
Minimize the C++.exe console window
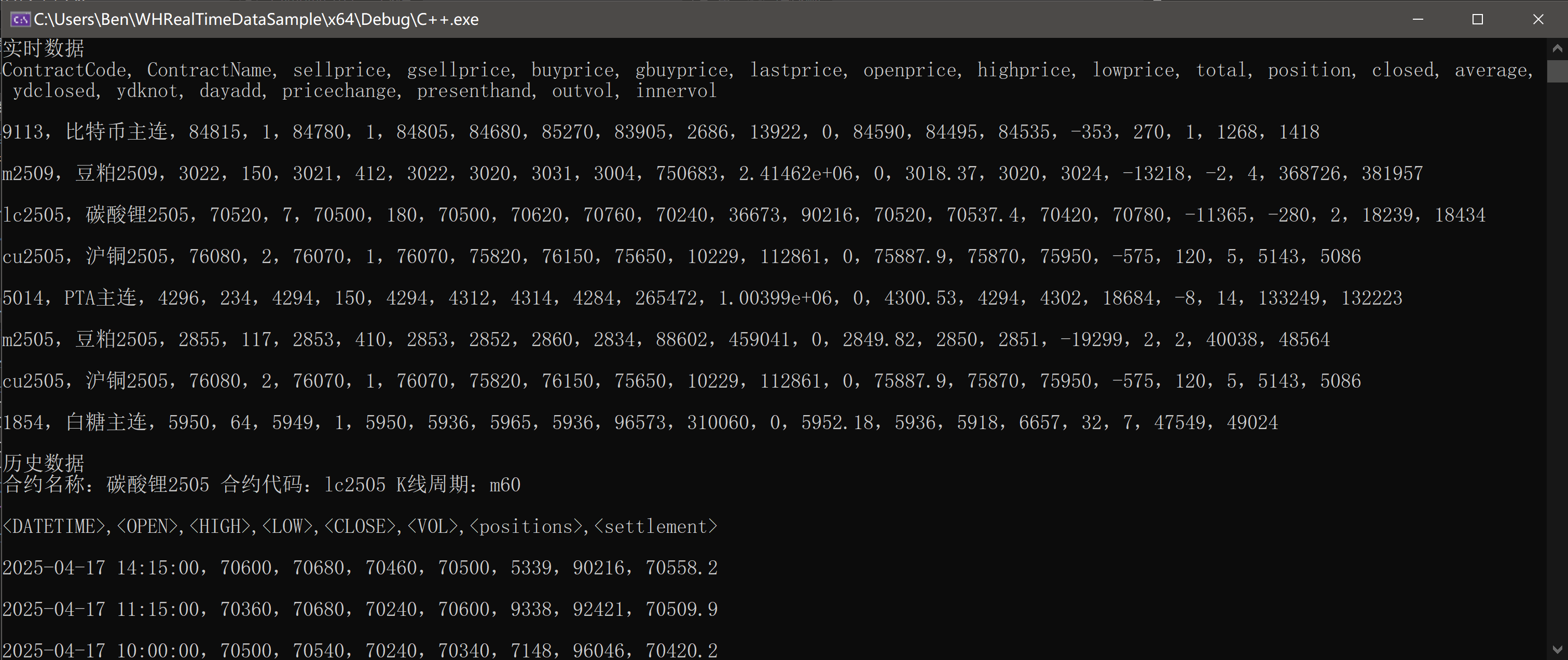1418,20
